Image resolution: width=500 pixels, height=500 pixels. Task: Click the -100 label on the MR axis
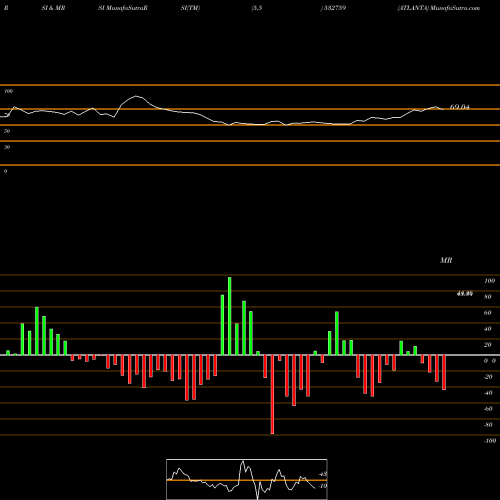[490, 441]
